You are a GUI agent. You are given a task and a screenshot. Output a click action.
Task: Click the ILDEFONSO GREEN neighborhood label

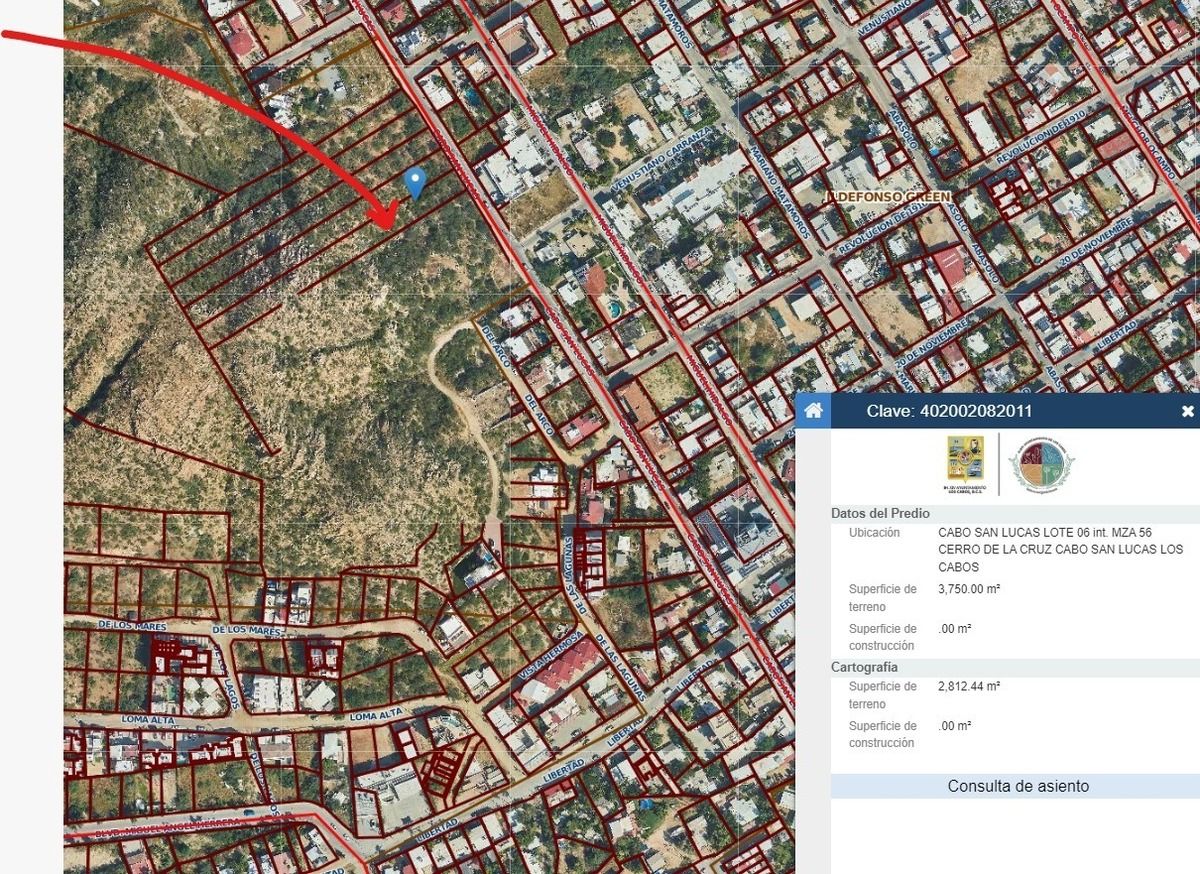(x=890, y=198)
